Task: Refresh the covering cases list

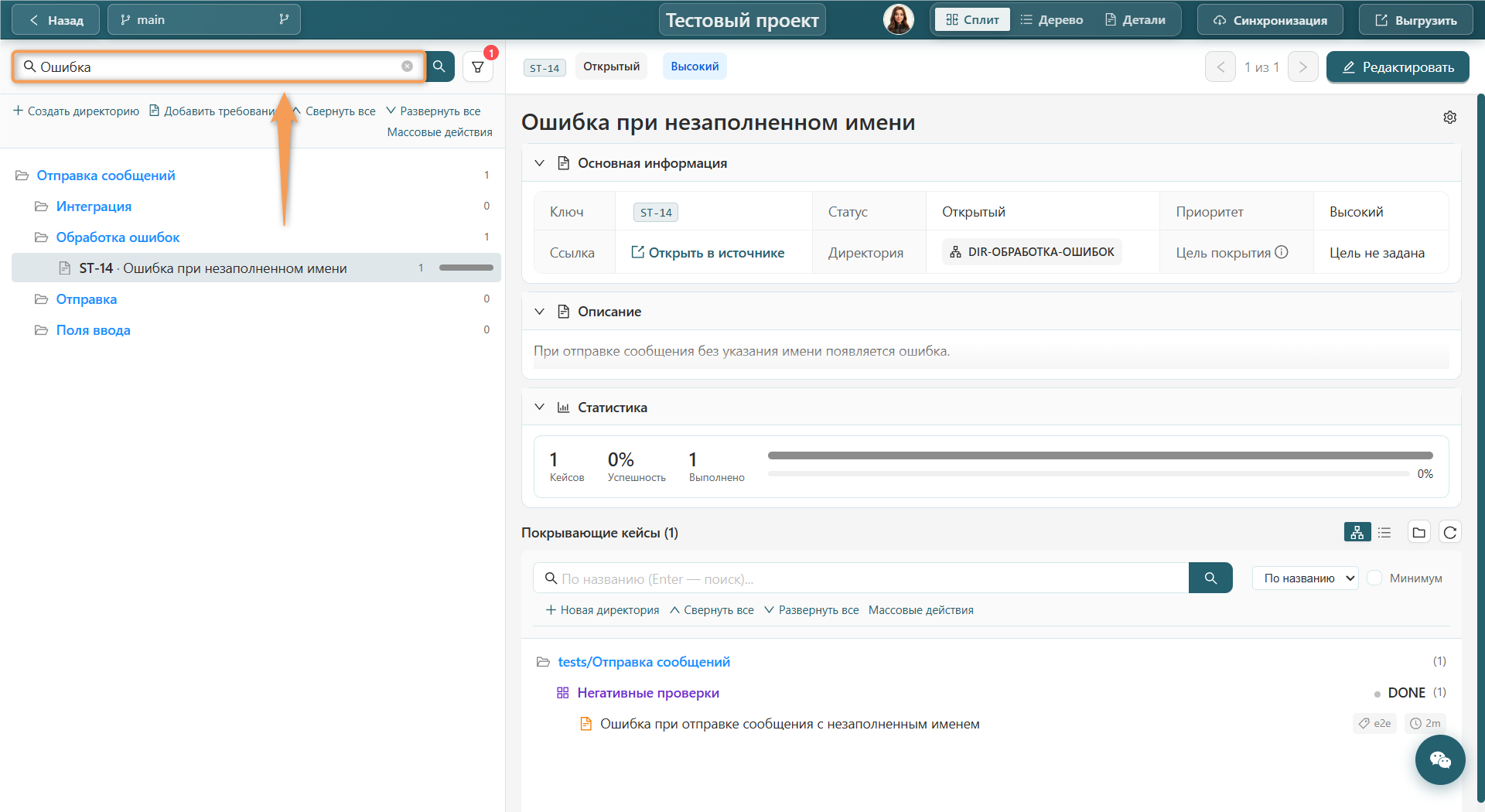Action: (x=1449, y=532)
